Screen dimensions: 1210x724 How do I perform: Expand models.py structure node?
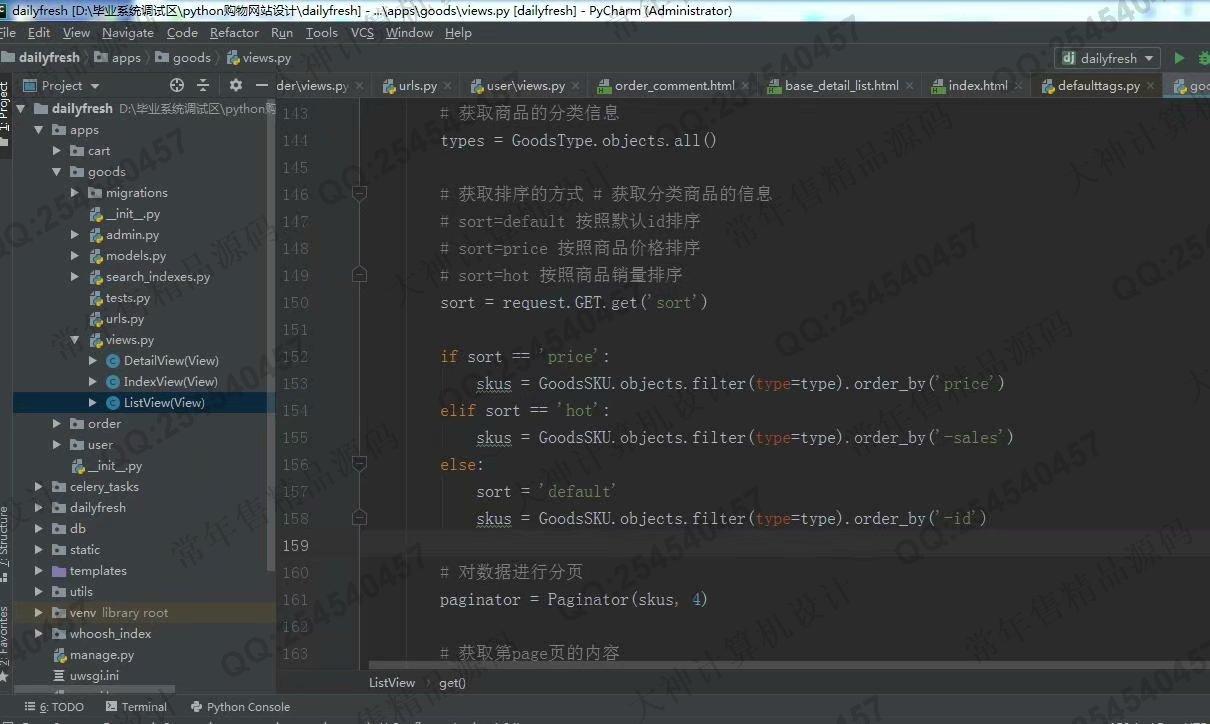pyautogui.click(x=75, y=256)
